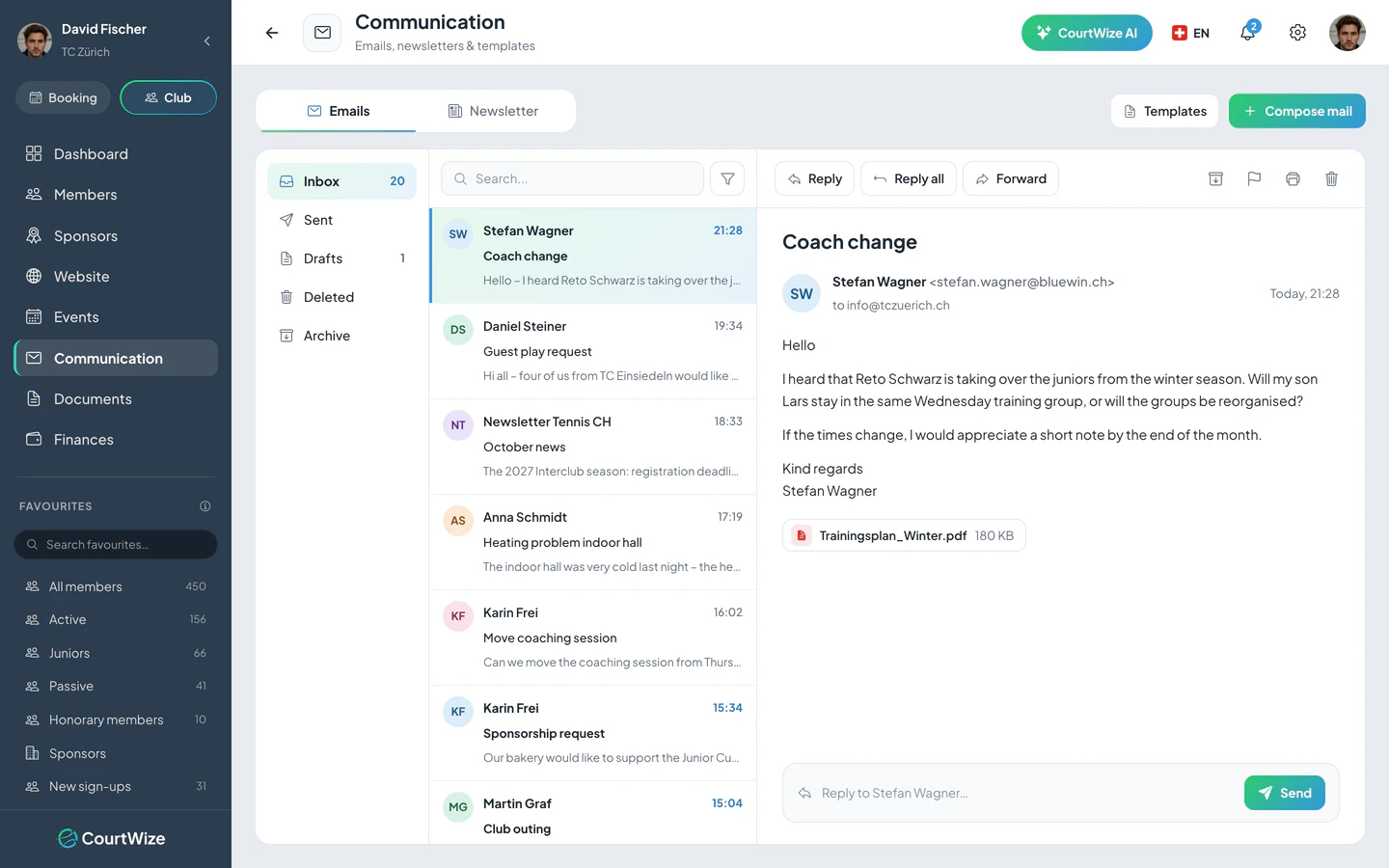The image size is (1389, 868).
Task: Flag the email with the flag icon
Action: [1254, 178]
